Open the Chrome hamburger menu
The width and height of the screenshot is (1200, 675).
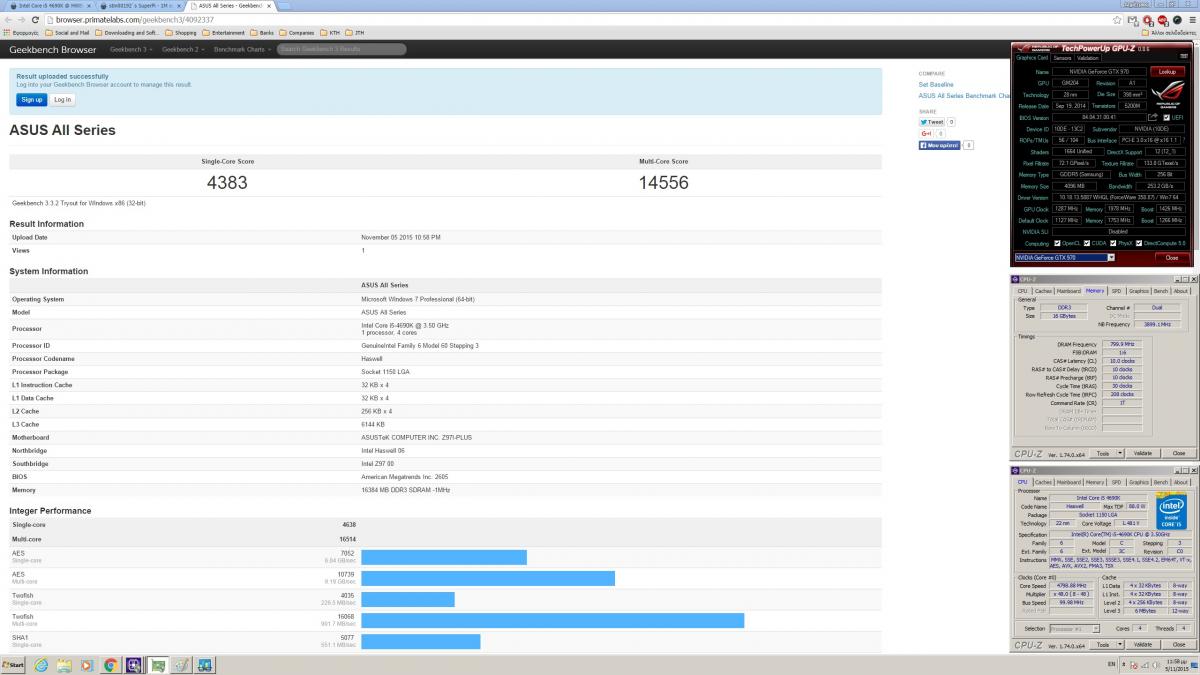tap(1192, 20)
